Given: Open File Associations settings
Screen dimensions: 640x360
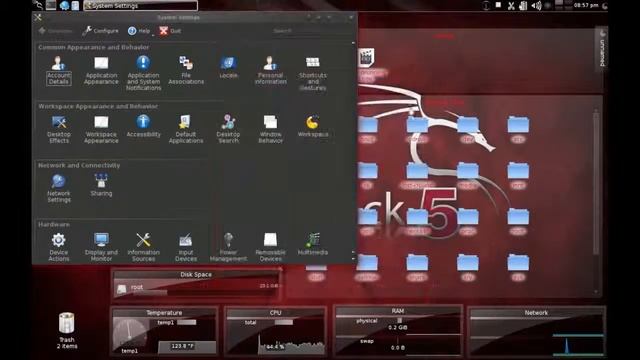Looking at the screenshot, I should click(186, 70).
